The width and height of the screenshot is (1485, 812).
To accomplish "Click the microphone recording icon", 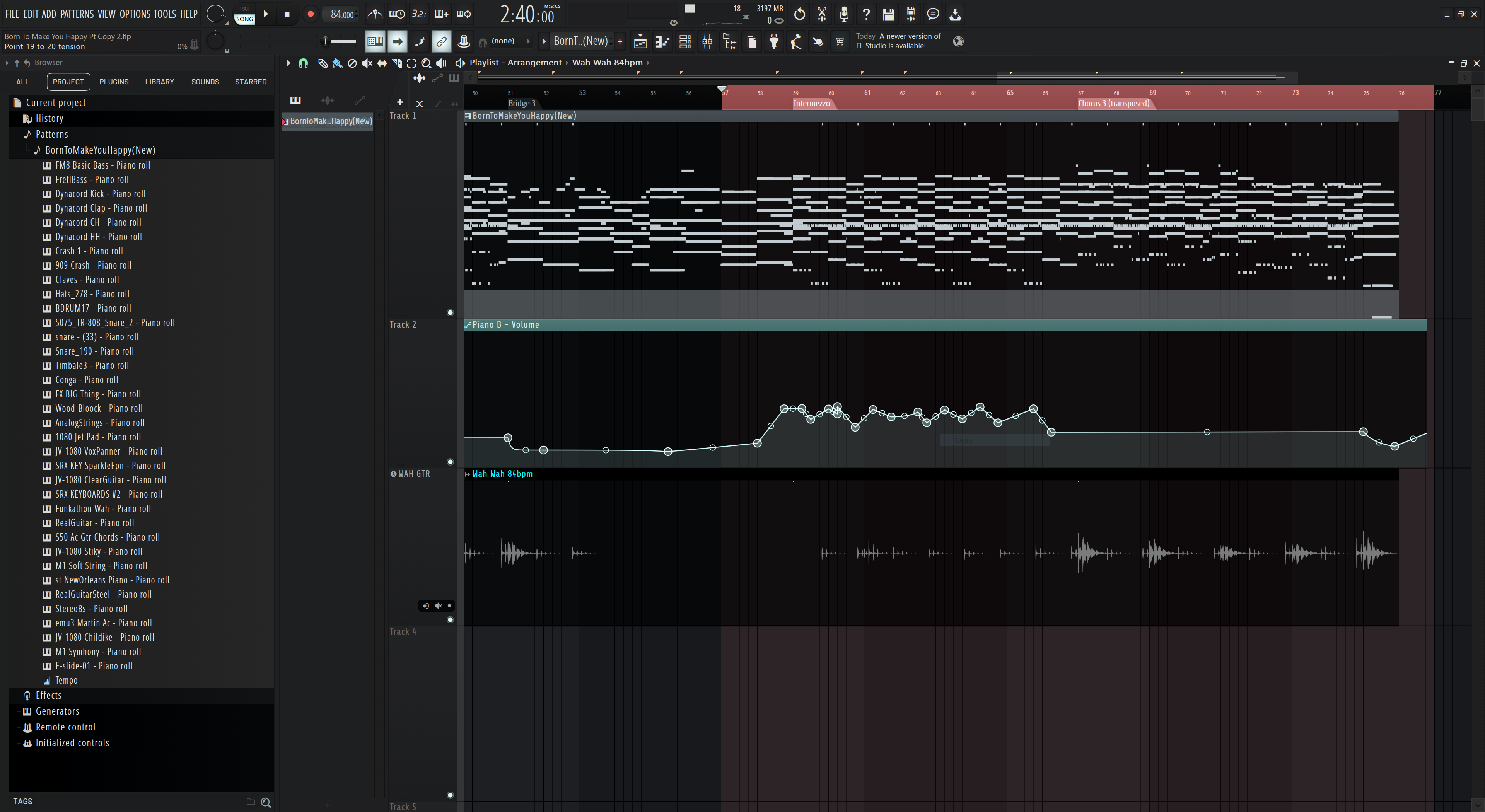I will 844,14.
